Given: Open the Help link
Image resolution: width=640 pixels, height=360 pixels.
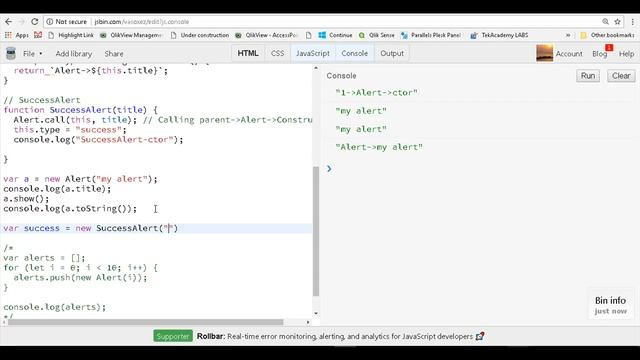Looking at the screenshot, I should point(626,54).
